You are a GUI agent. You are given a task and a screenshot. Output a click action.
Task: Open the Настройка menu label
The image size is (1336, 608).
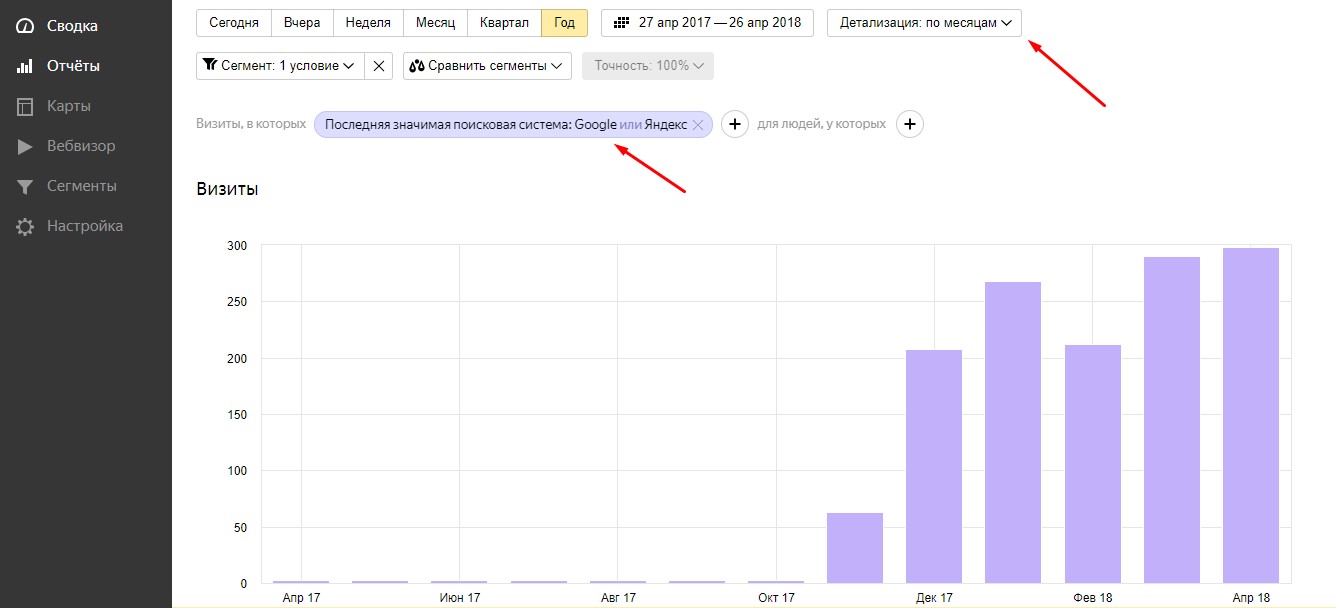85,226
